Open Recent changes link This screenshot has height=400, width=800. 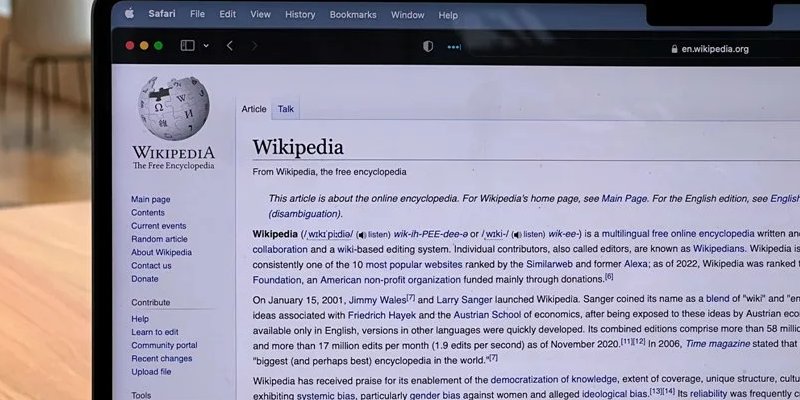tap(162, 359)
